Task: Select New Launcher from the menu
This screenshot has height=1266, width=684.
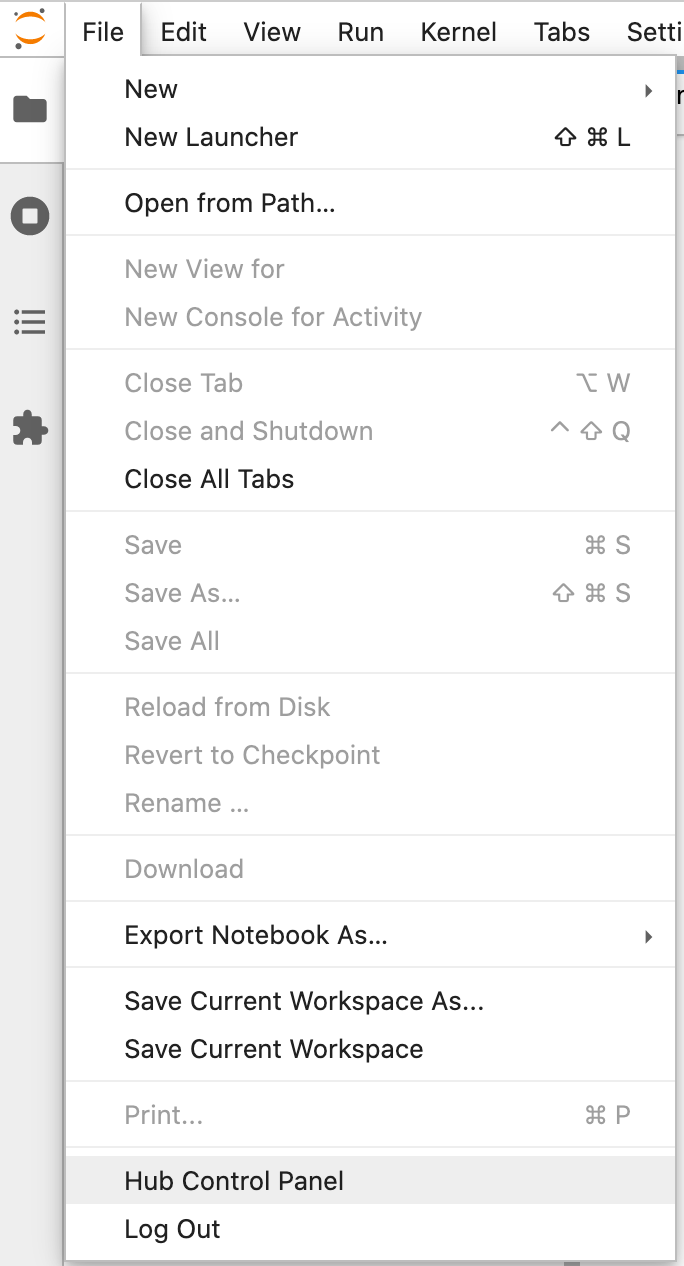Action: (x=210, y=137)
